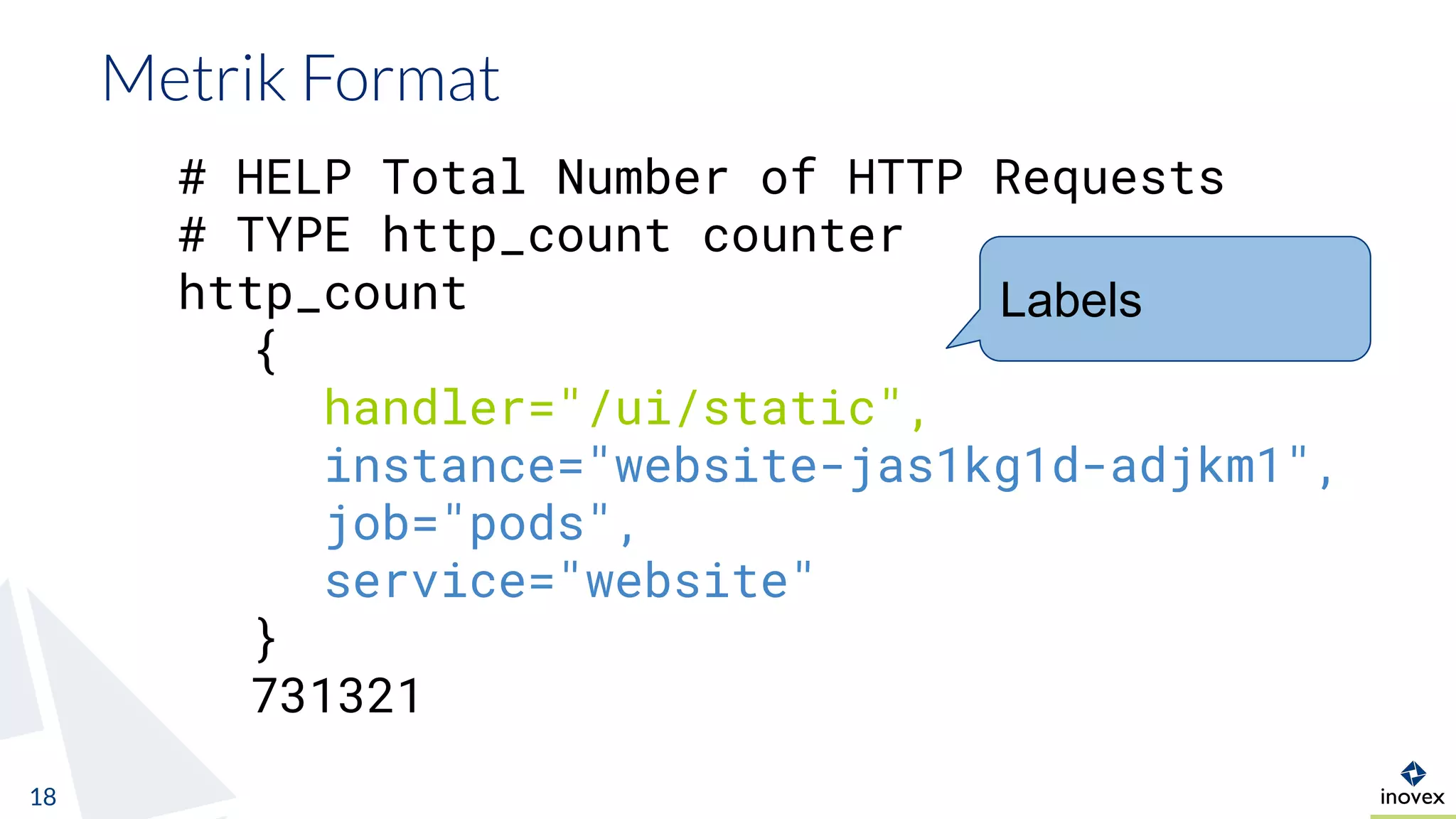The width and height of the screenshot is (1456, 819).
Task: Click the TYPE http_count counter line
Action: 540,236
